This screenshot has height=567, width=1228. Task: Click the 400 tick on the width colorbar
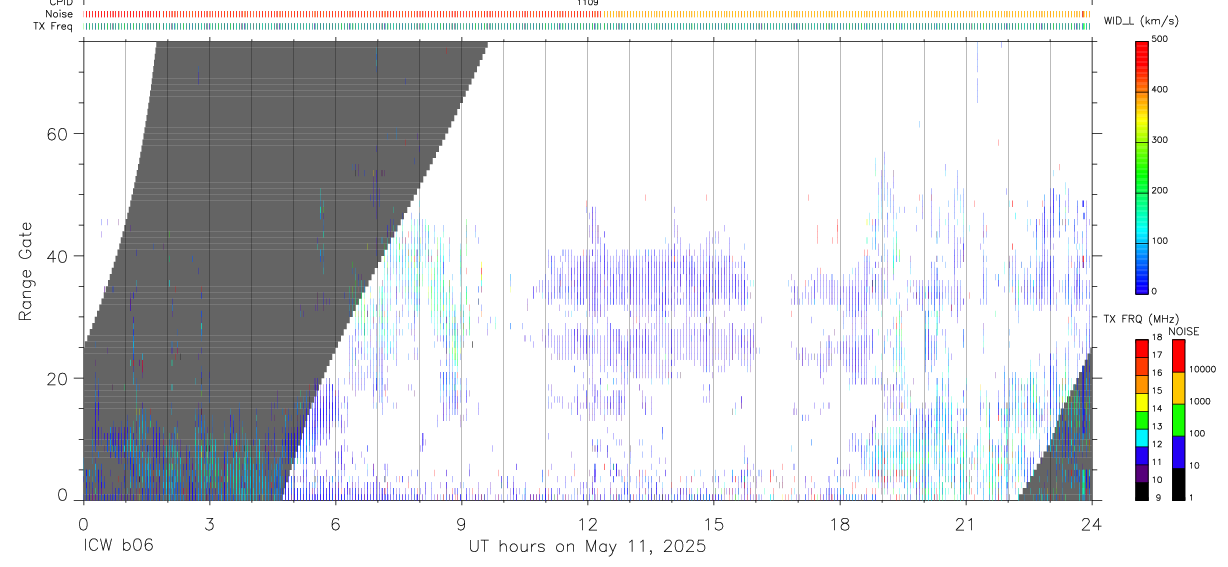(1160, 90)
